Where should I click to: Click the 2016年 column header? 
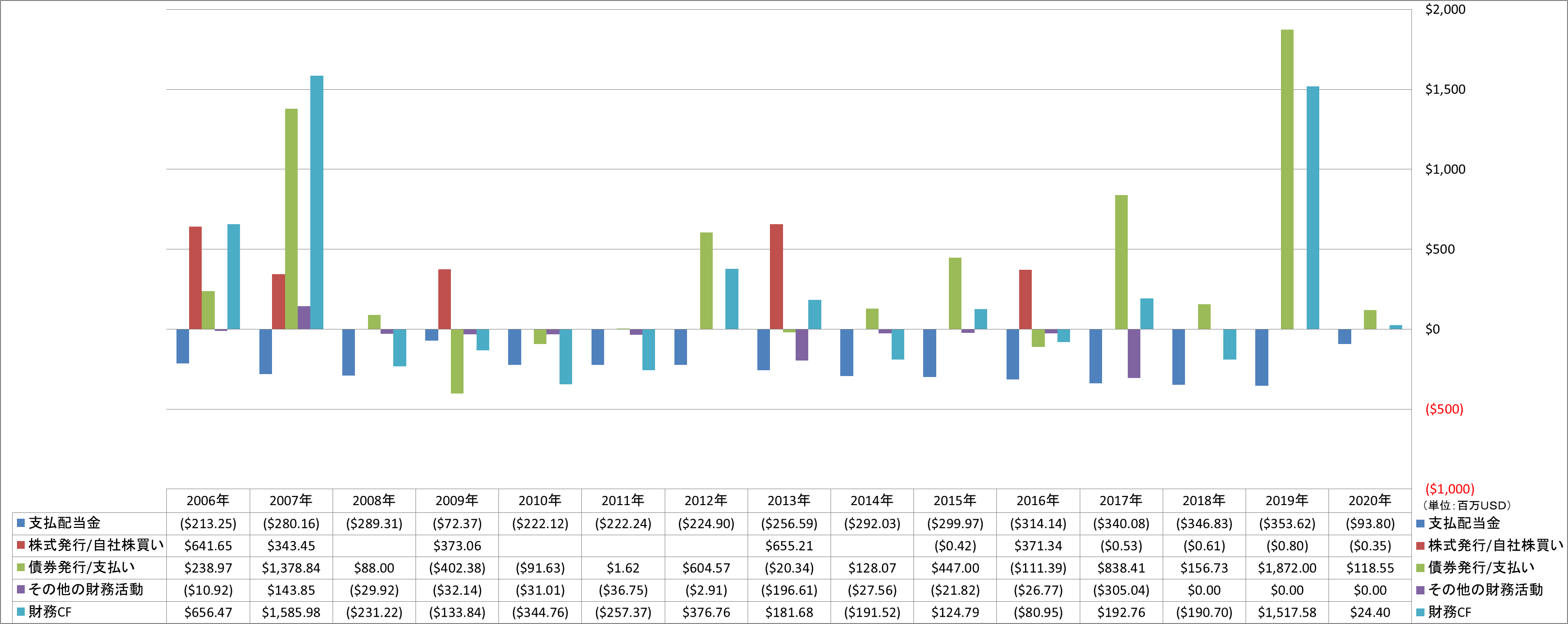1038,500
